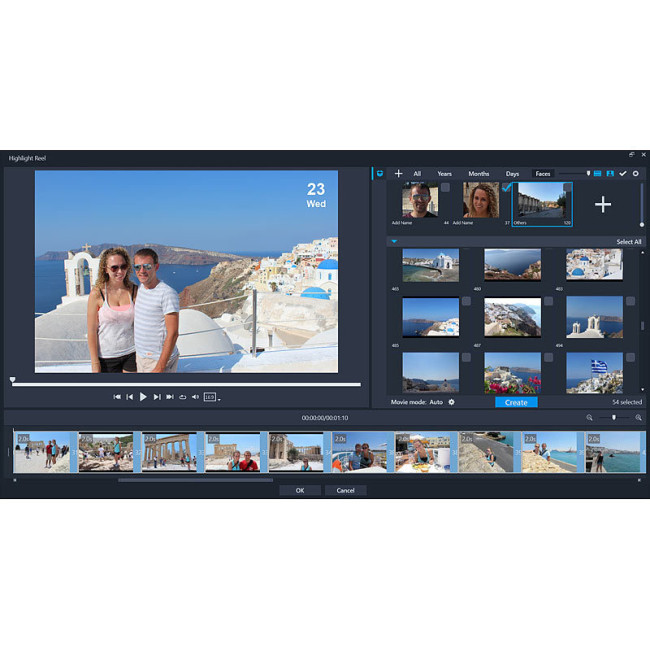Select the woman's face thumbnail
650x650 pixels.
click(x=481, y=200)
